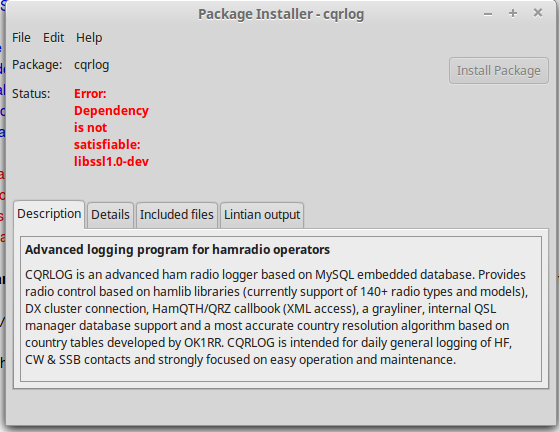Maximize the Package Installer window

click(513, 14)
